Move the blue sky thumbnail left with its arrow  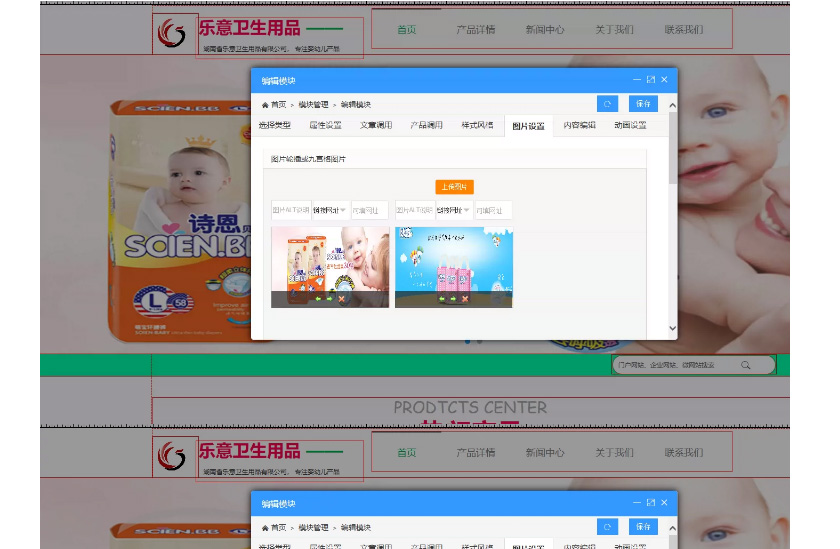click(x=442, y=299)
